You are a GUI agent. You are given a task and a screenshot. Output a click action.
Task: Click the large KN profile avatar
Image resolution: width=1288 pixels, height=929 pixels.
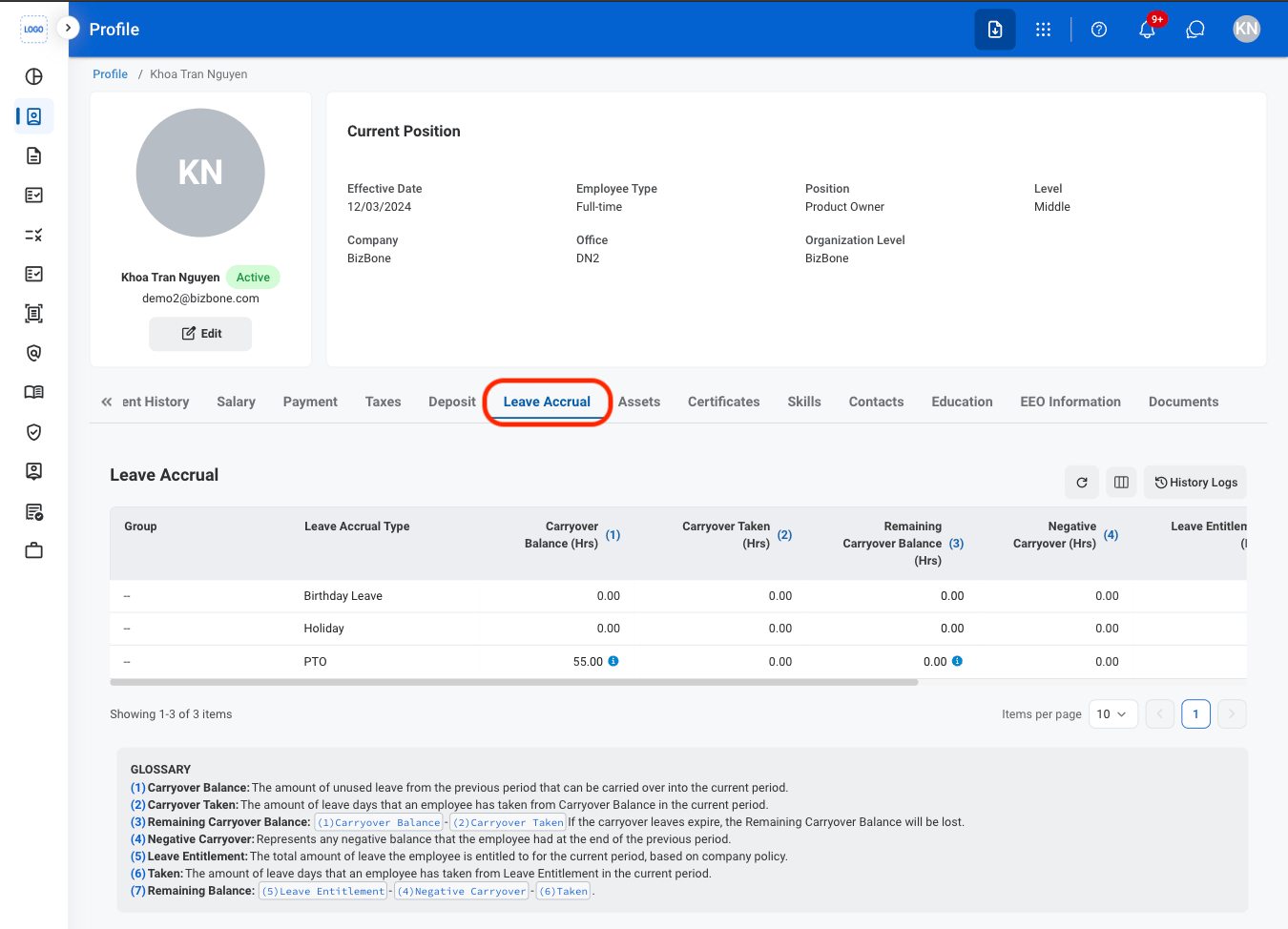pyautogui.click(x=200, y=173)
